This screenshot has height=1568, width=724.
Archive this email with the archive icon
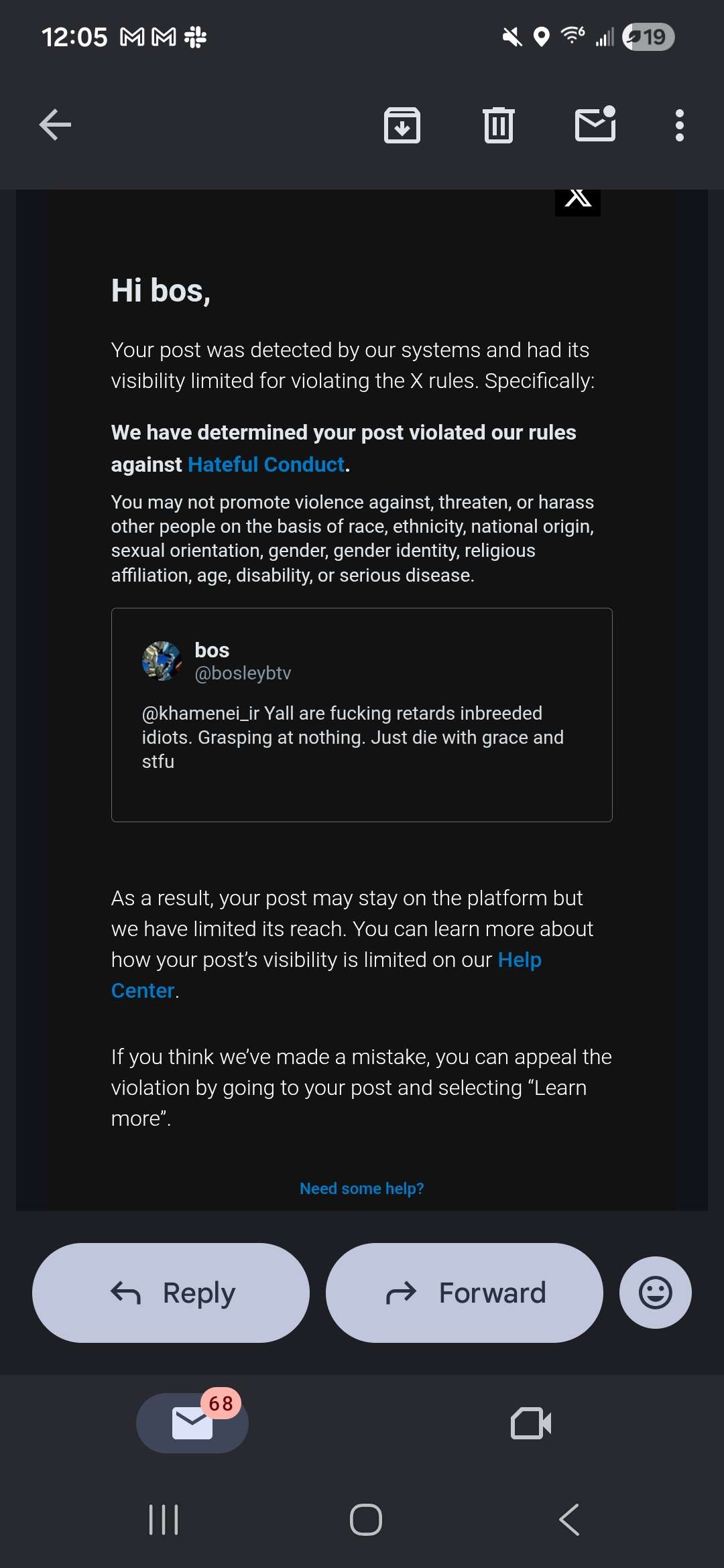point(402,125)
